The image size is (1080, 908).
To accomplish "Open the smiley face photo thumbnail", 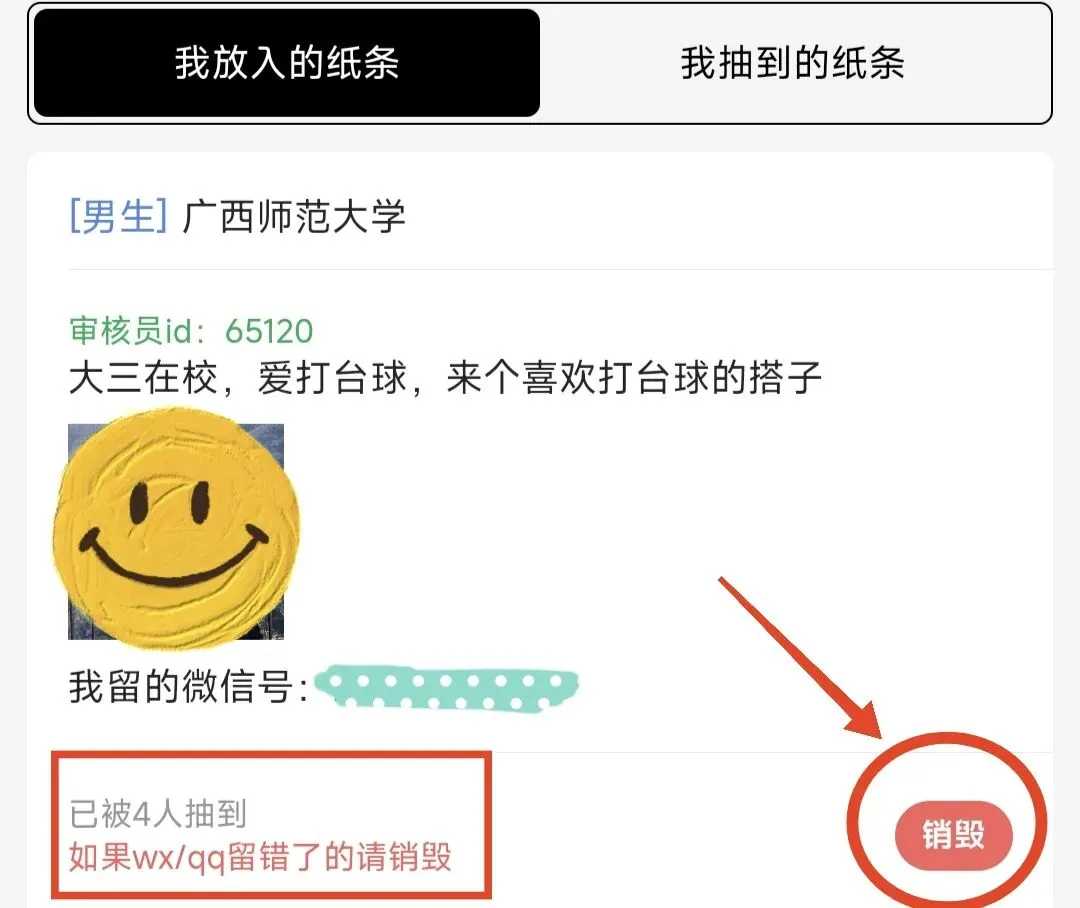I will point(176,530).
